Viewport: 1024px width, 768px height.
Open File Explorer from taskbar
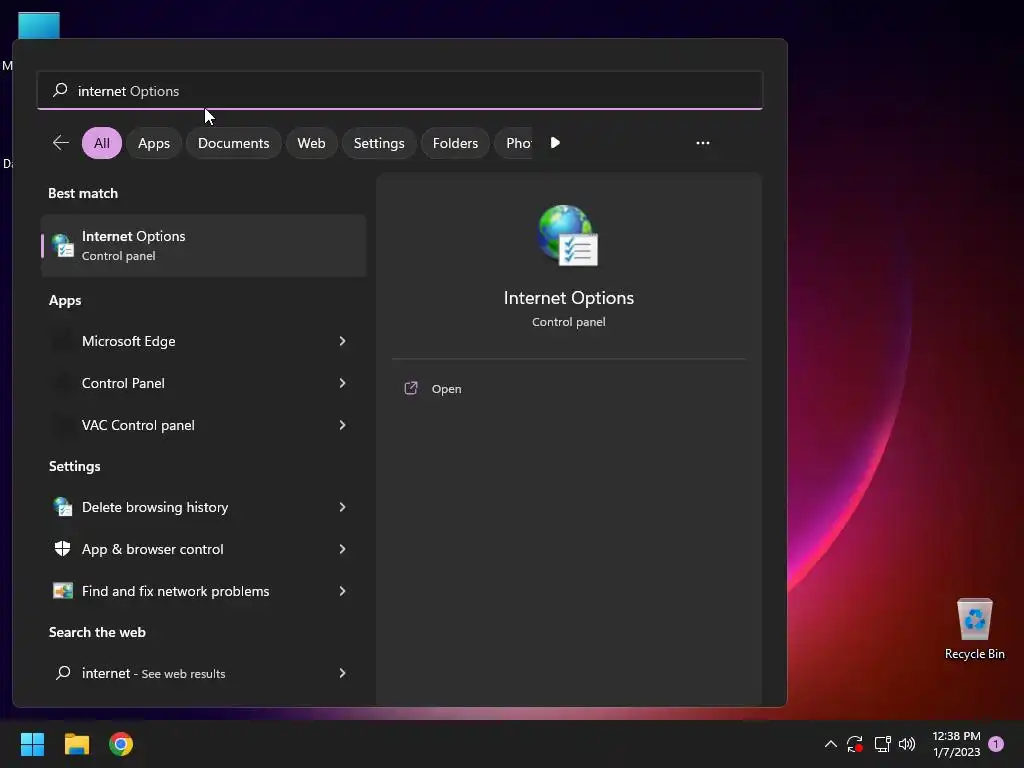click(76, 744)
